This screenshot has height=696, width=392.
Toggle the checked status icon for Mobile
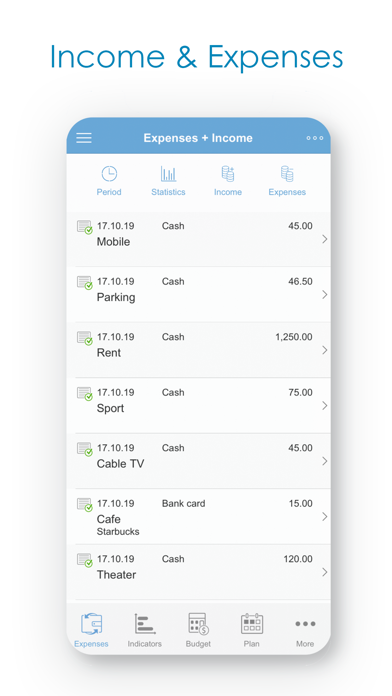click(85, 227)
